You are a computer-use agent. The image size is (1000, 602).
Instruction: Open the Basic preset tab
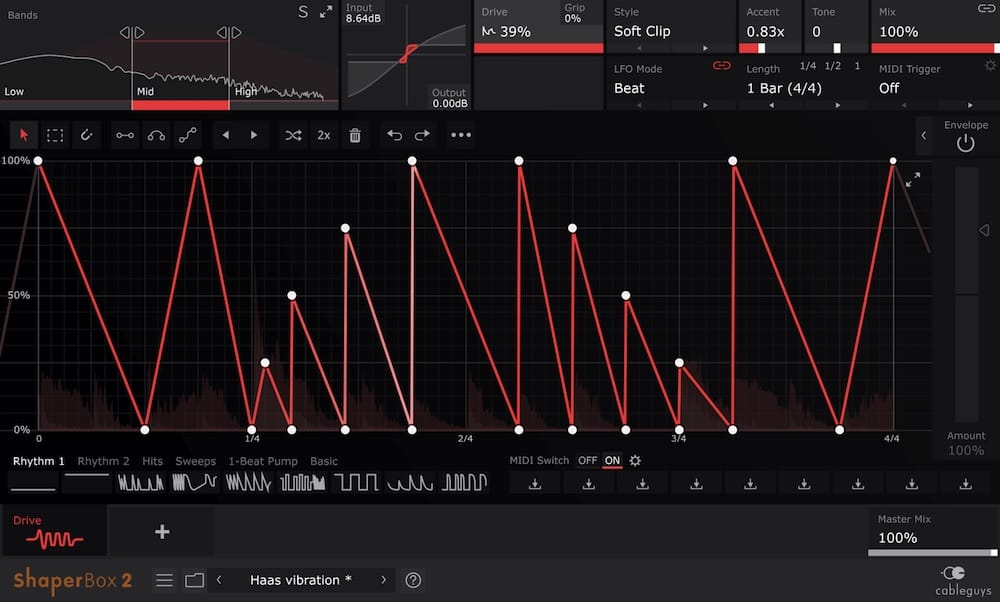click(324, 461)
